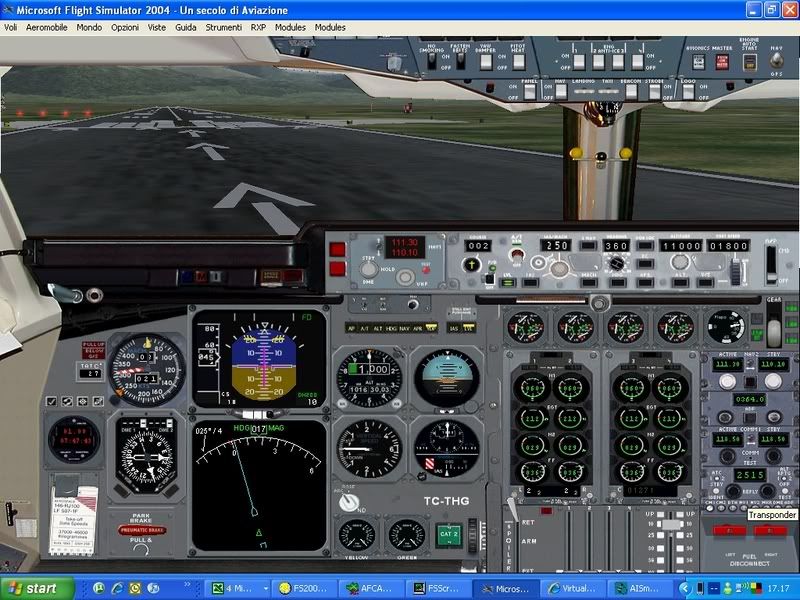Flip the Fasten Belts switch
The image size is (800, 600).
coord(461,61)
